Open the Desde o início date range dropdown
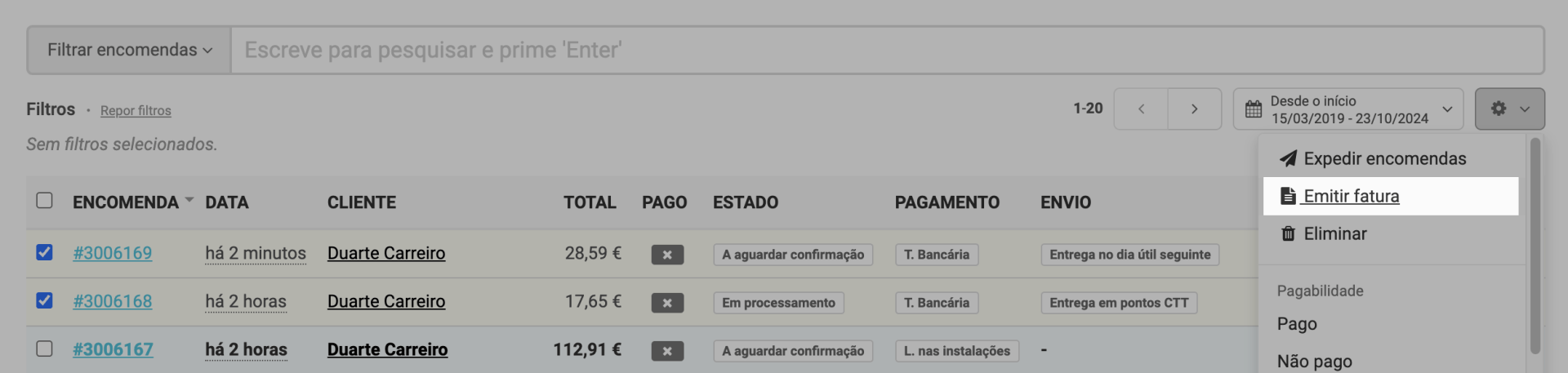This screenshot has width=1568, height=373. tap(1348, 109)
